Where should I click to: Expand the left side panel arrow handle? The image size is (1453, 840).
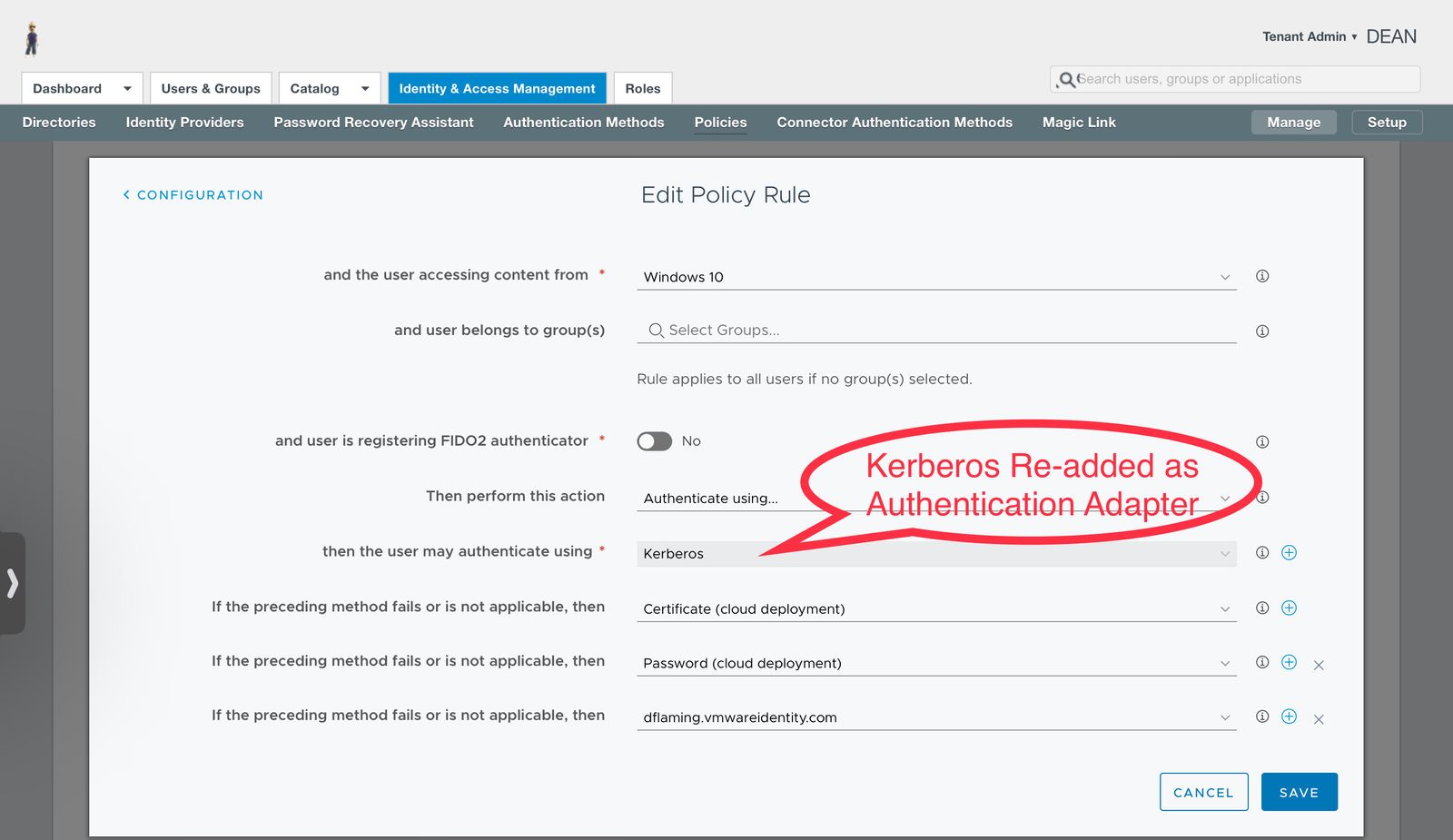[x=13, y=583]
